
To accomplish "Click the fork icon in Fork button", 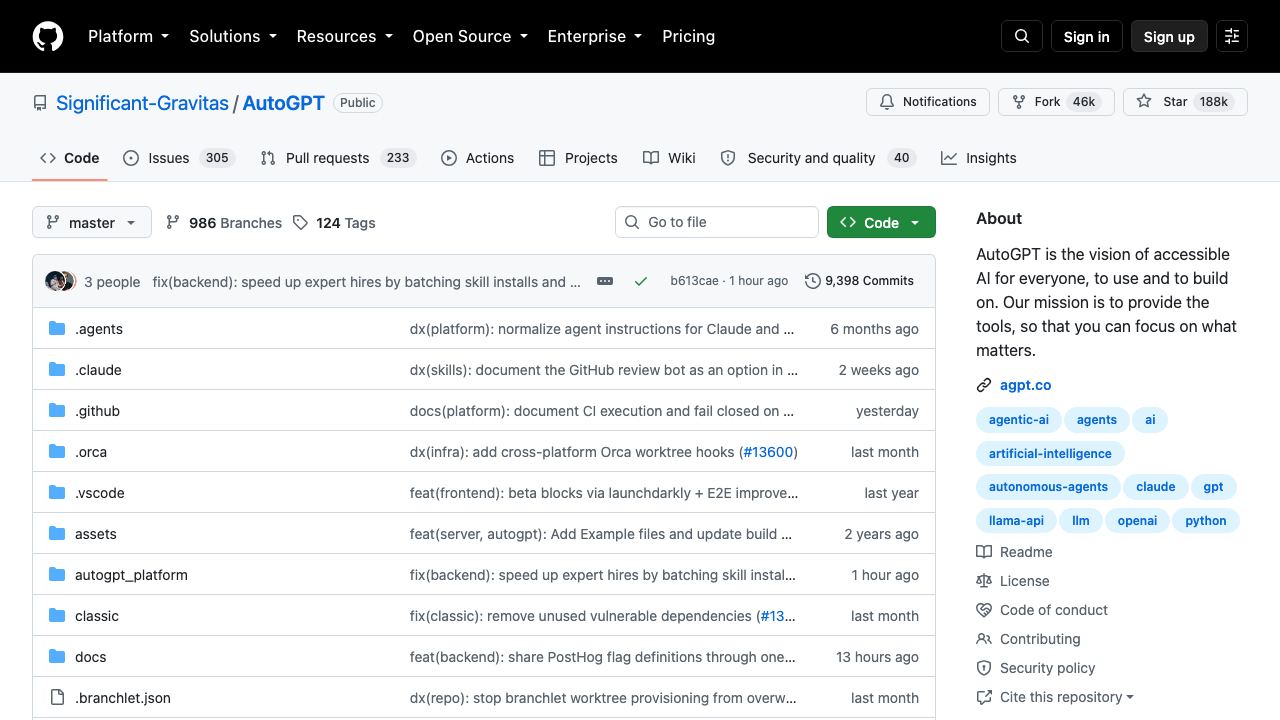I will pos(1019,102).
